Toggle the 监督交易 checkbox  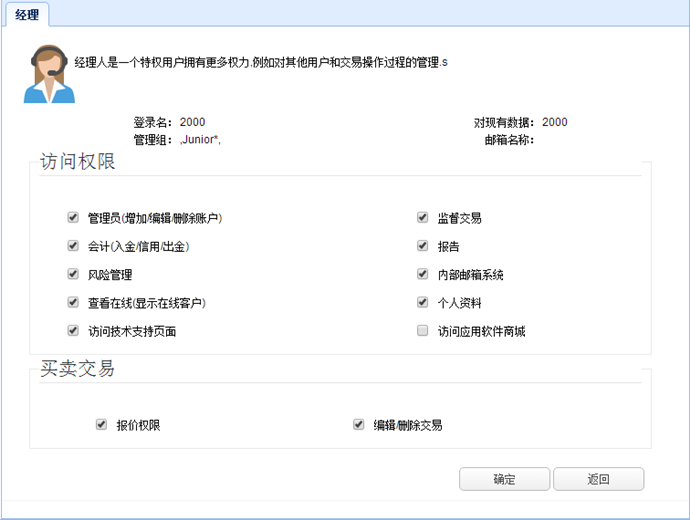pos(422,217)
